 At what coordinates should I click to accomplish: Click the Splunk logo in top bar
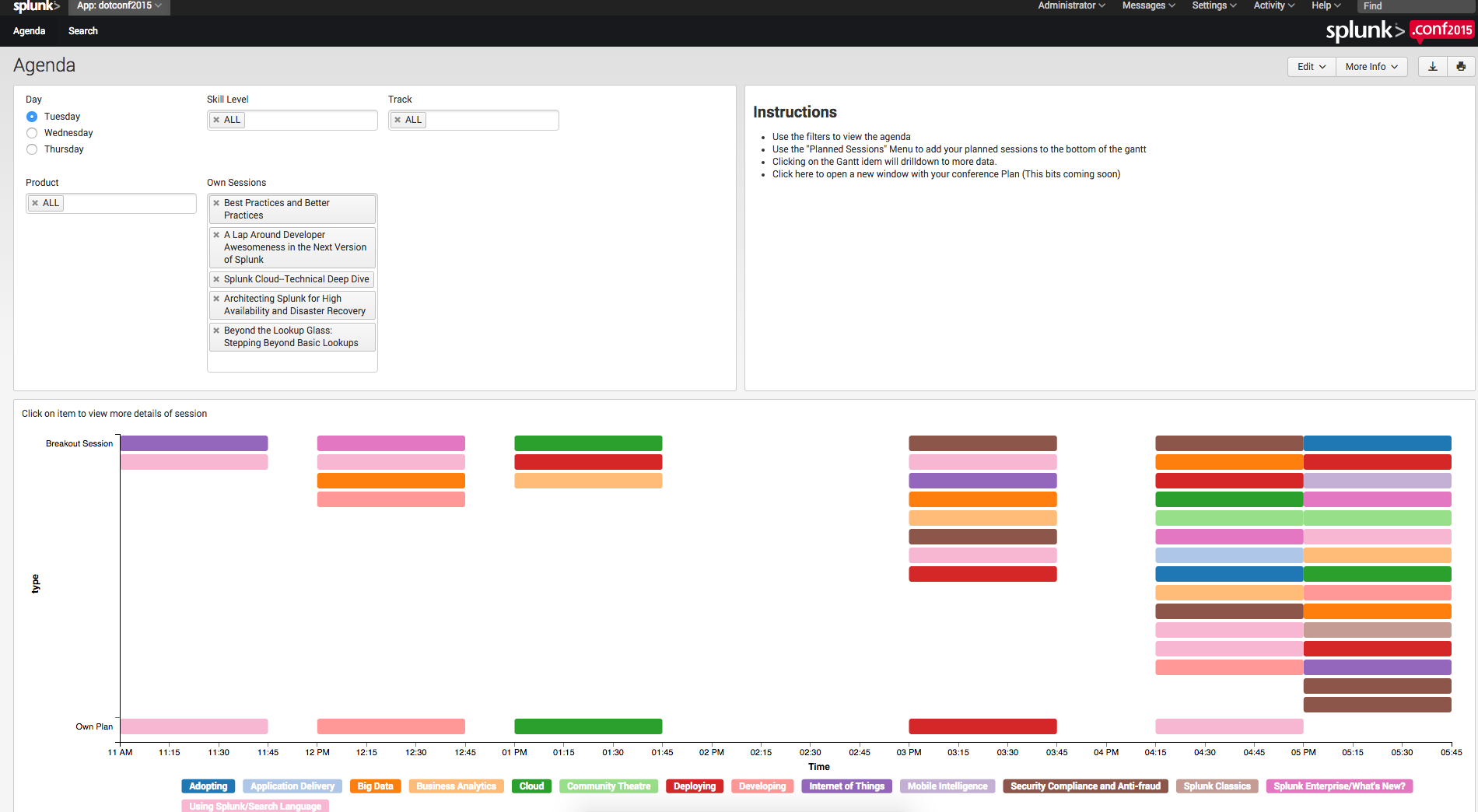pyautogui.click(x=36, y=6)
